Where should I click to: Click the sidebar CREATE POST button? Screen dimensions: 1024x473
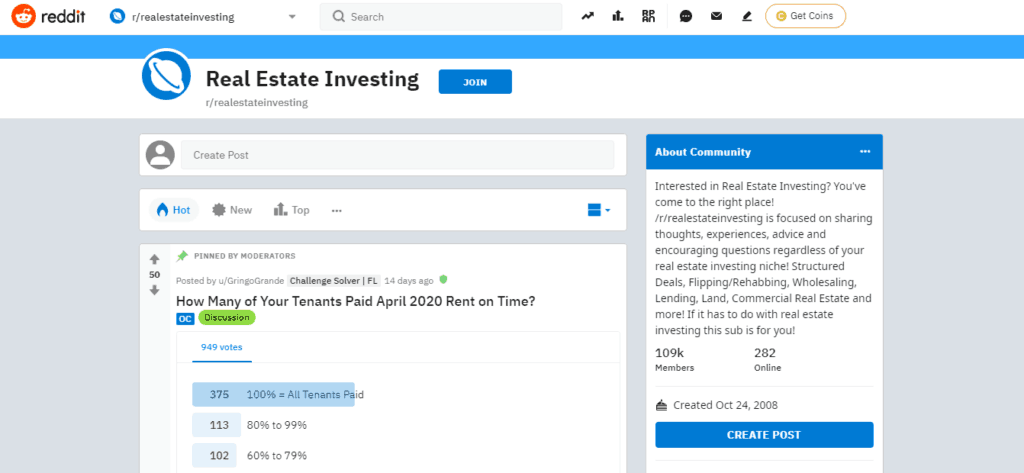point(764,435)
